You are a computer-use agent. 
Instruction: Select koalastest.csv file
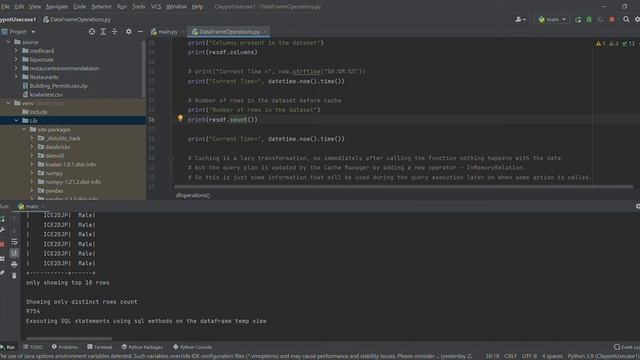point(46,94)
